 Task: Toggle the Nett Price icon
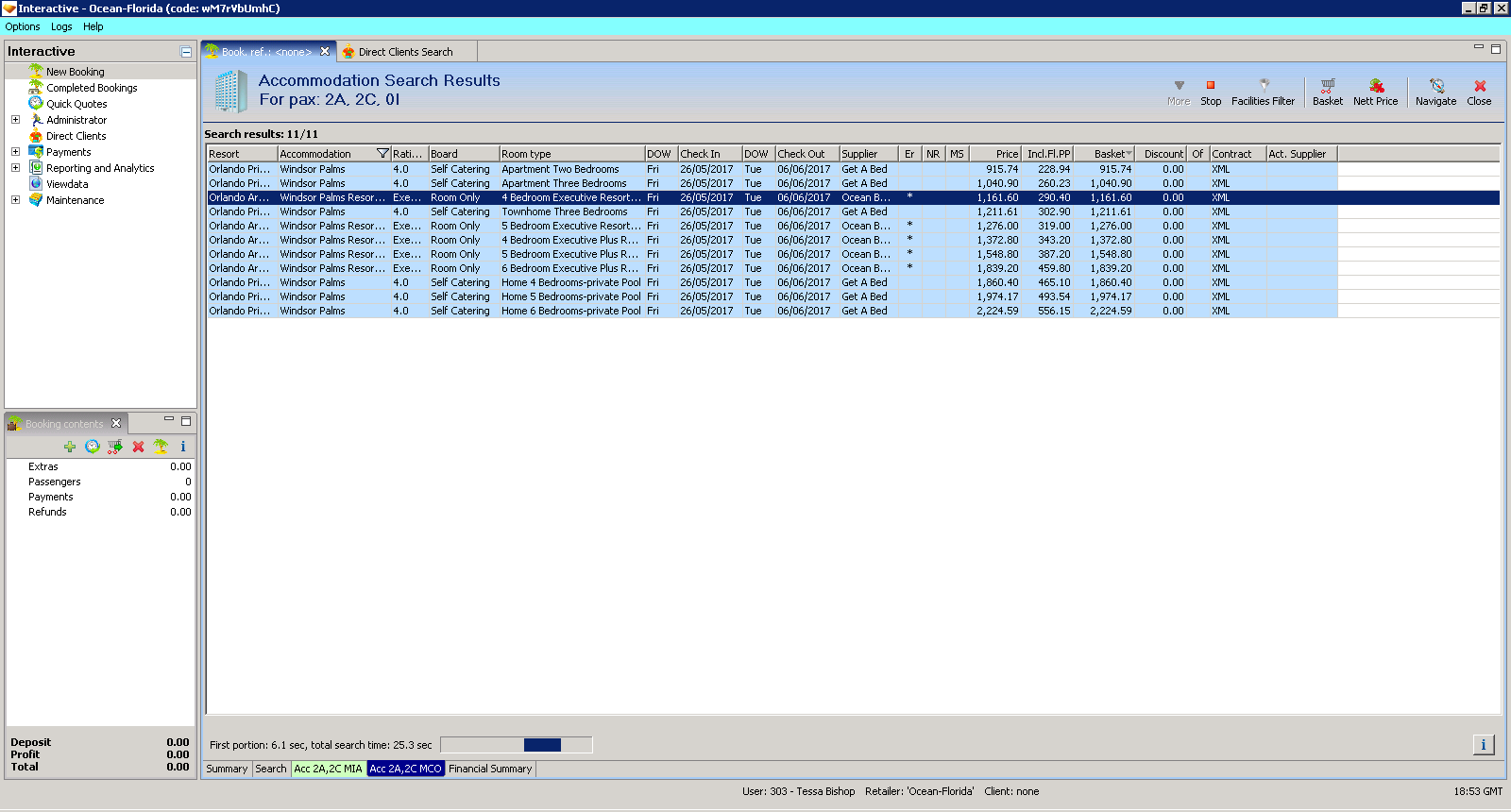click(x=1375, y=93)
